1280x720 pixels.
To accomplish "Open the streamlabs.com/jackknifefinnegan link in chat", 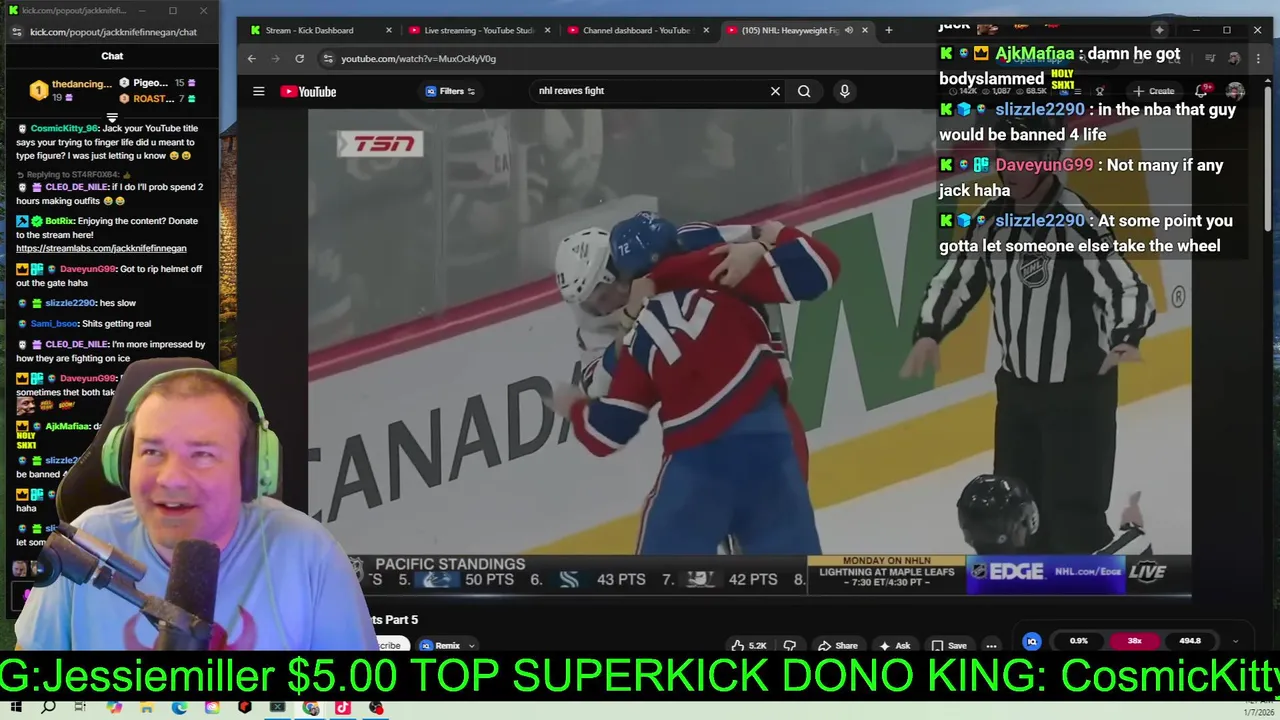I will (x=101, y=248).
